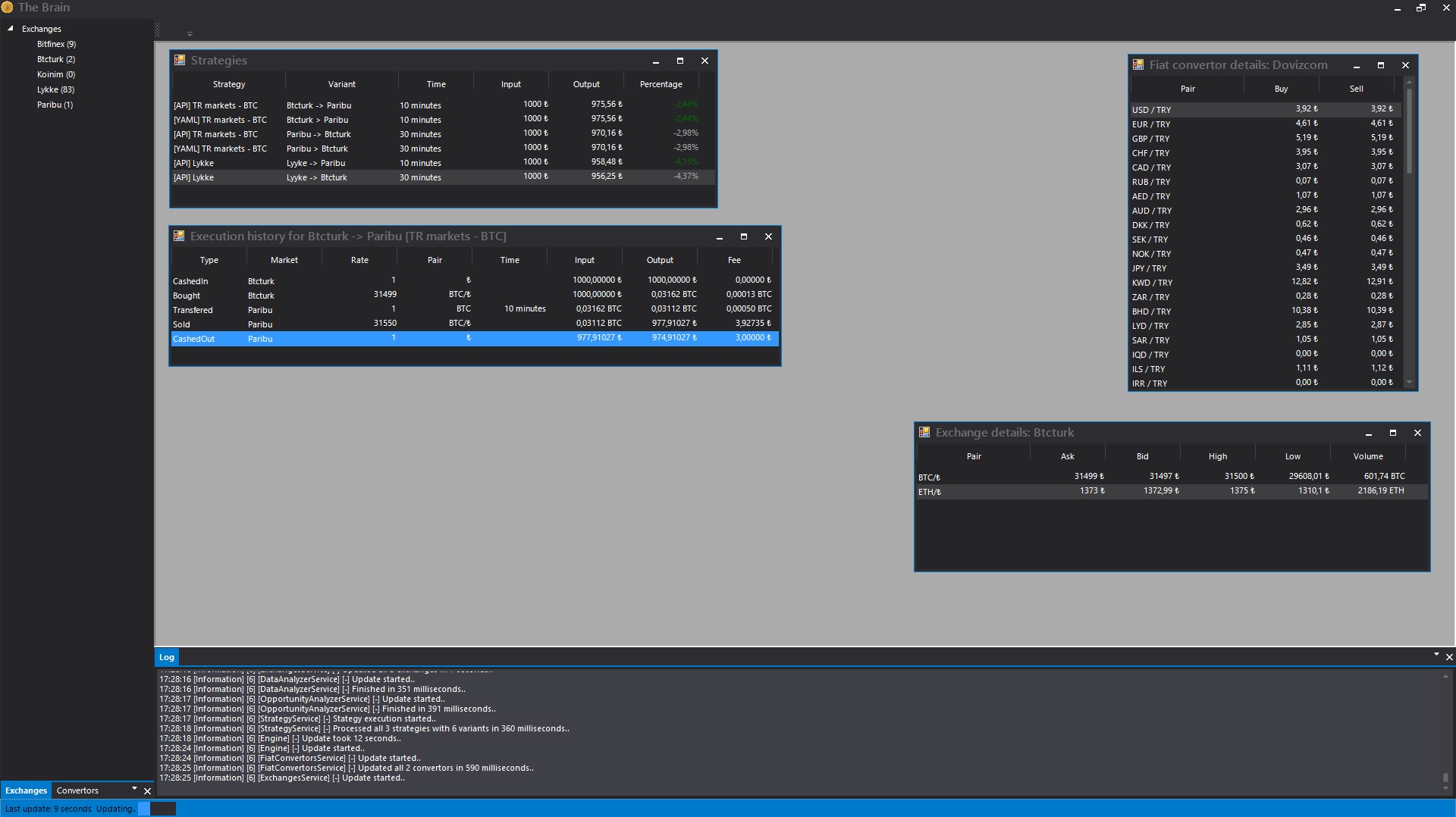Select the Transfered execution row
The height and width of the screenshot is (817, 1456).
(475, 310)
